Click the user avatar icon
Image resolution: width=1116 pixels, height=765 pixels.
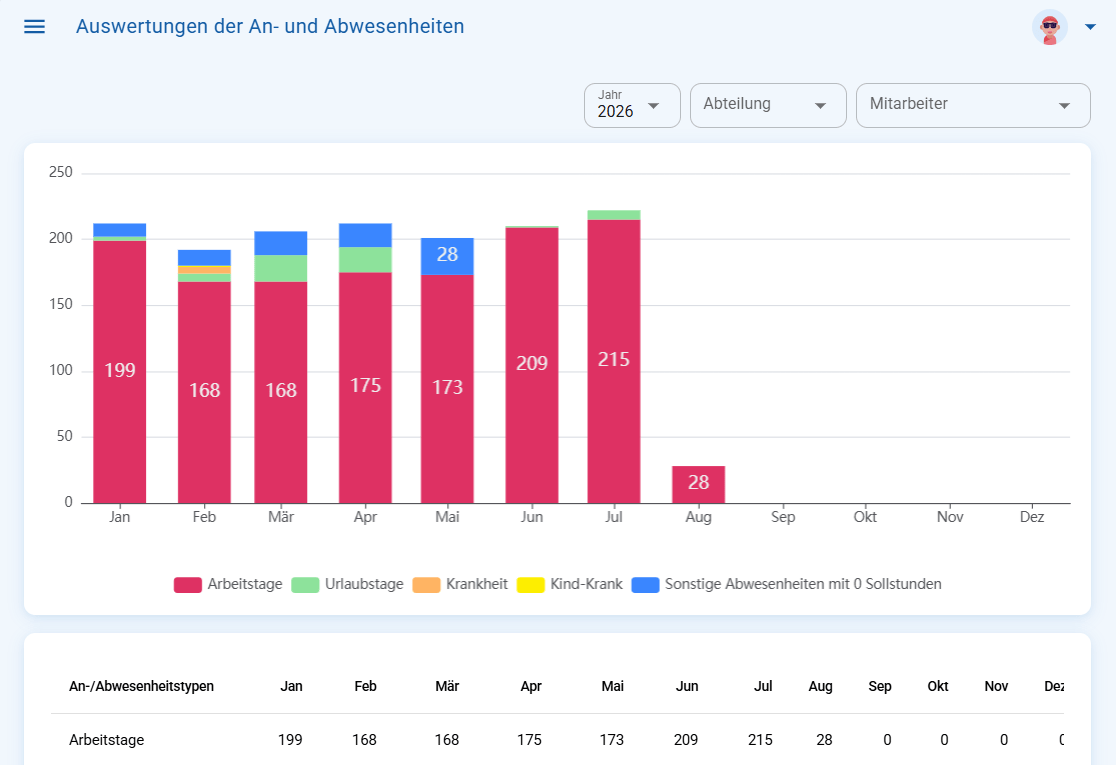pos(1050,27)
